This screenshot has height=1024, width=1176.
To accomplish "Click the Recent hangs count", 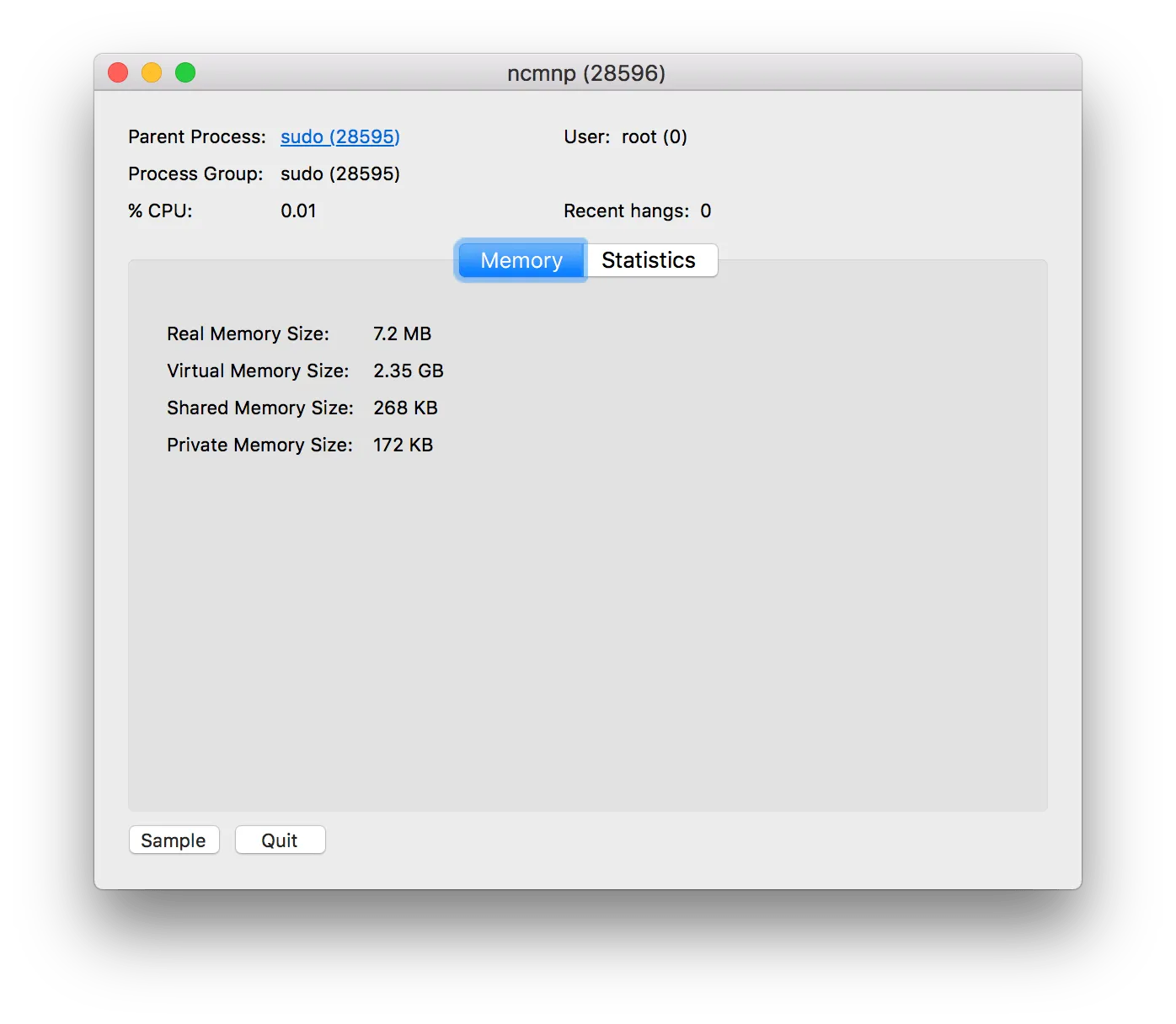I will click(705, 211).
